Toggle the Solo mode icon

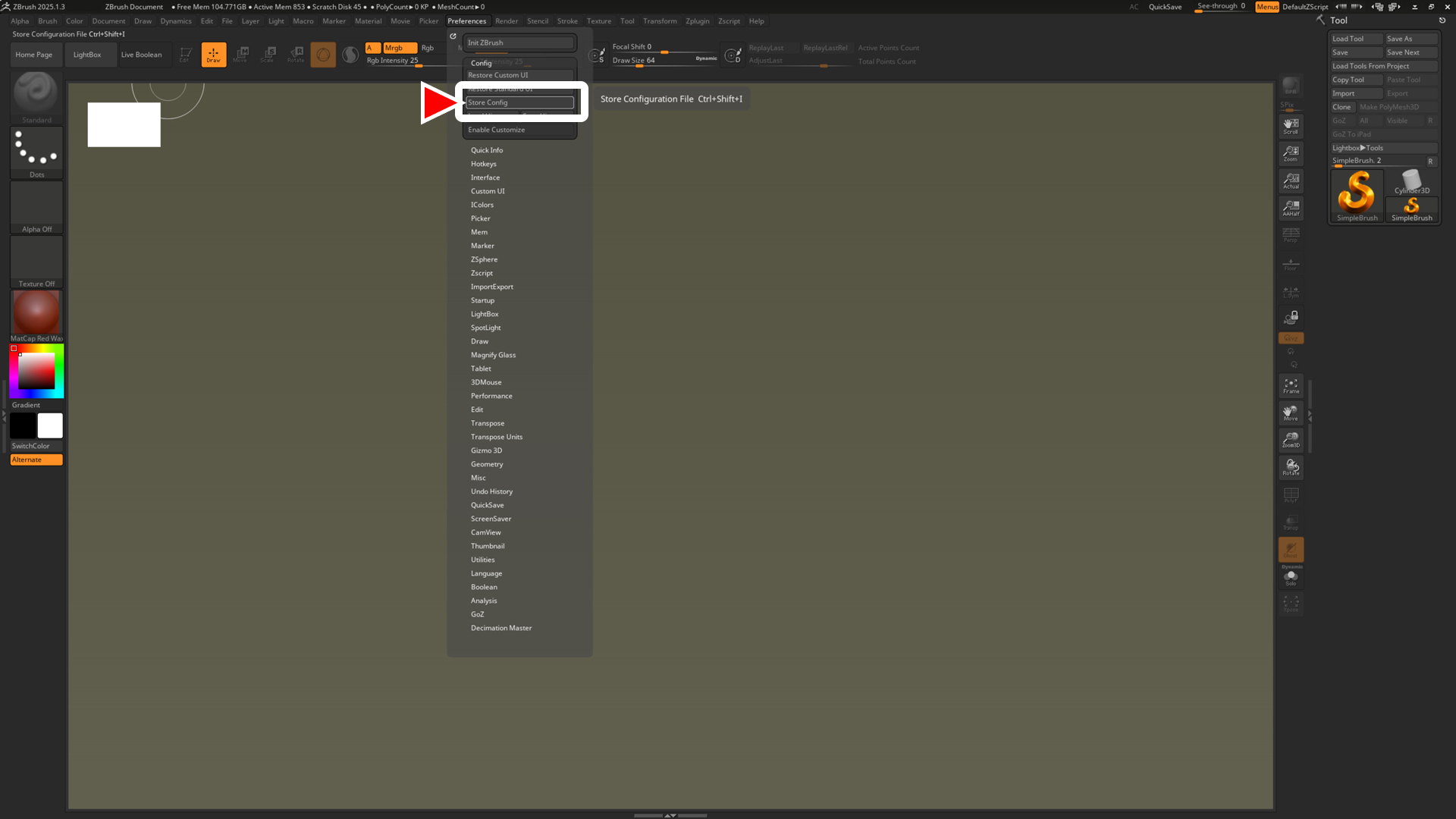click(1291, 578)
